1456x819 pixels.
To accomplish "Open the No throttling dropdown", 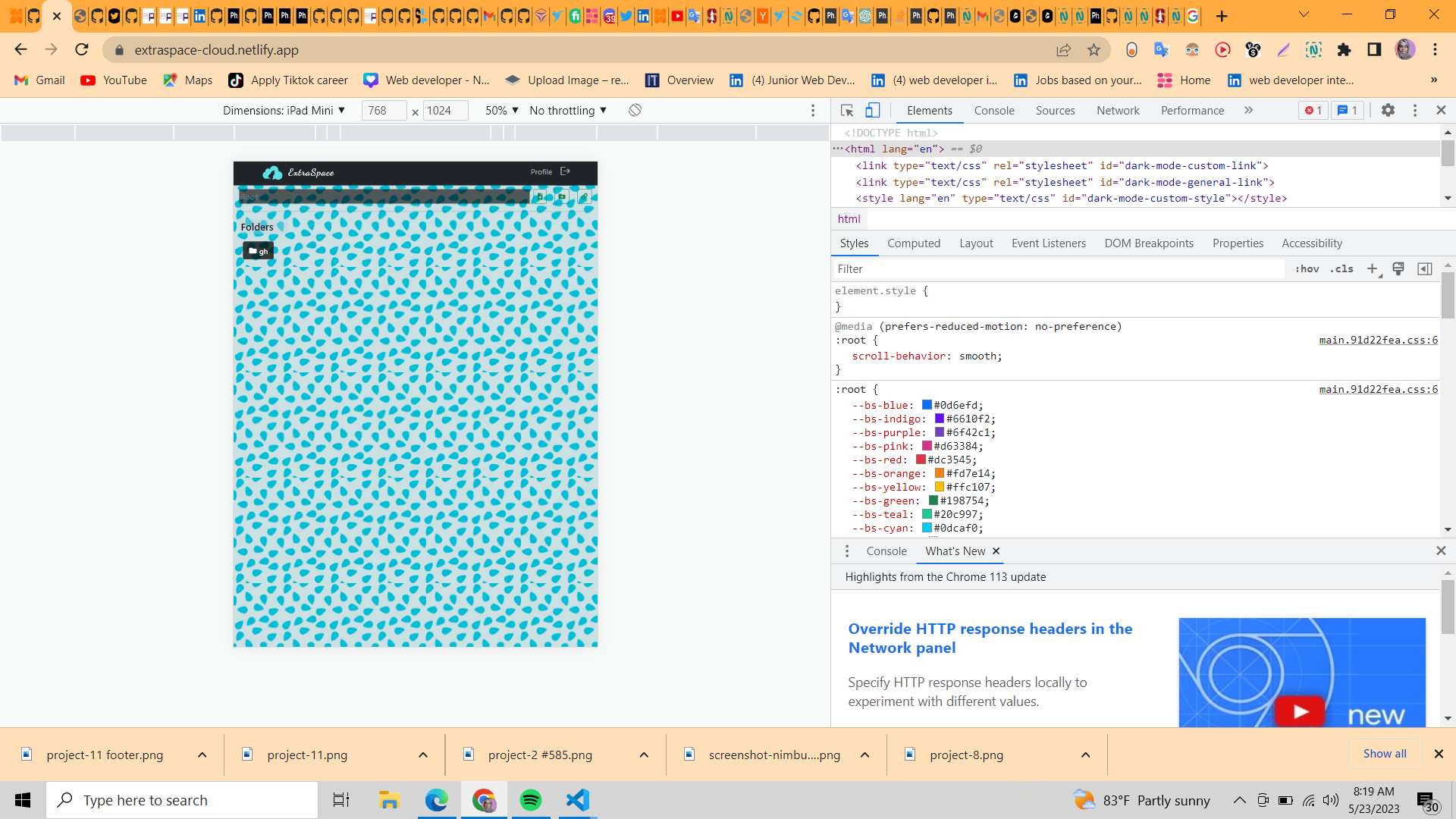I will [x=566, y=110].
